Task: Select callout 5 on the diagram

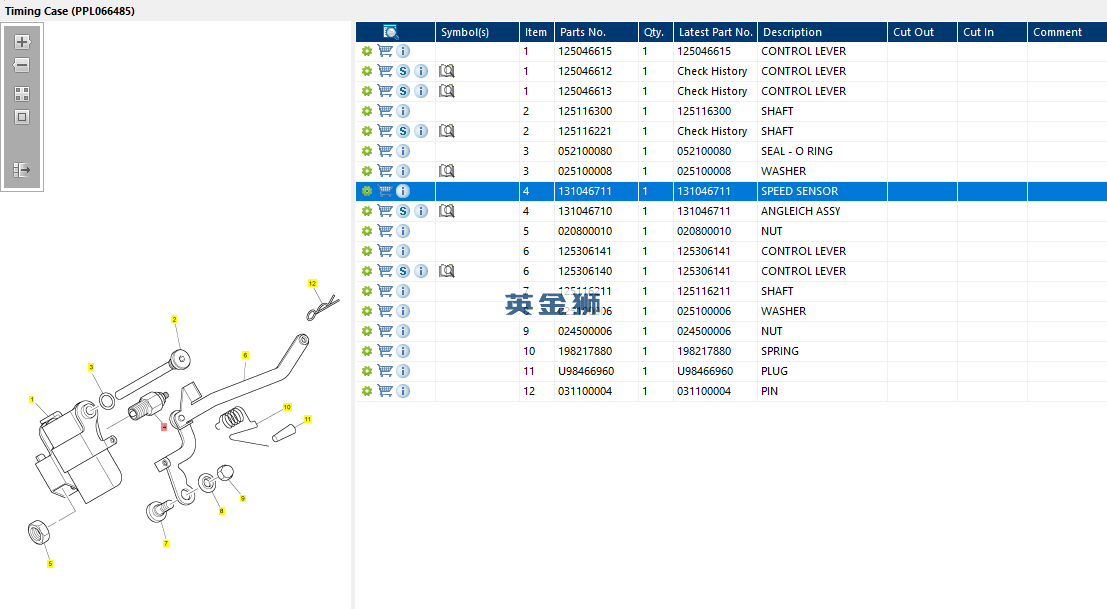Action: 50,564
